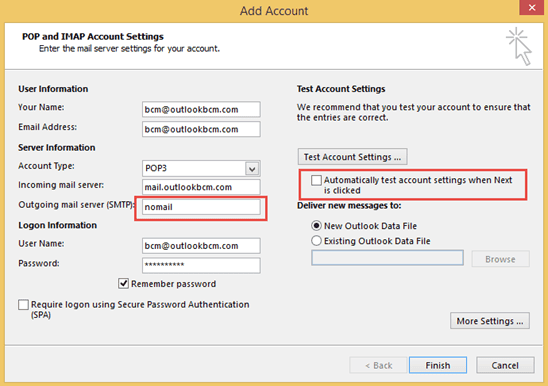Click the Deliver new messages to label

tap(349, 206)
